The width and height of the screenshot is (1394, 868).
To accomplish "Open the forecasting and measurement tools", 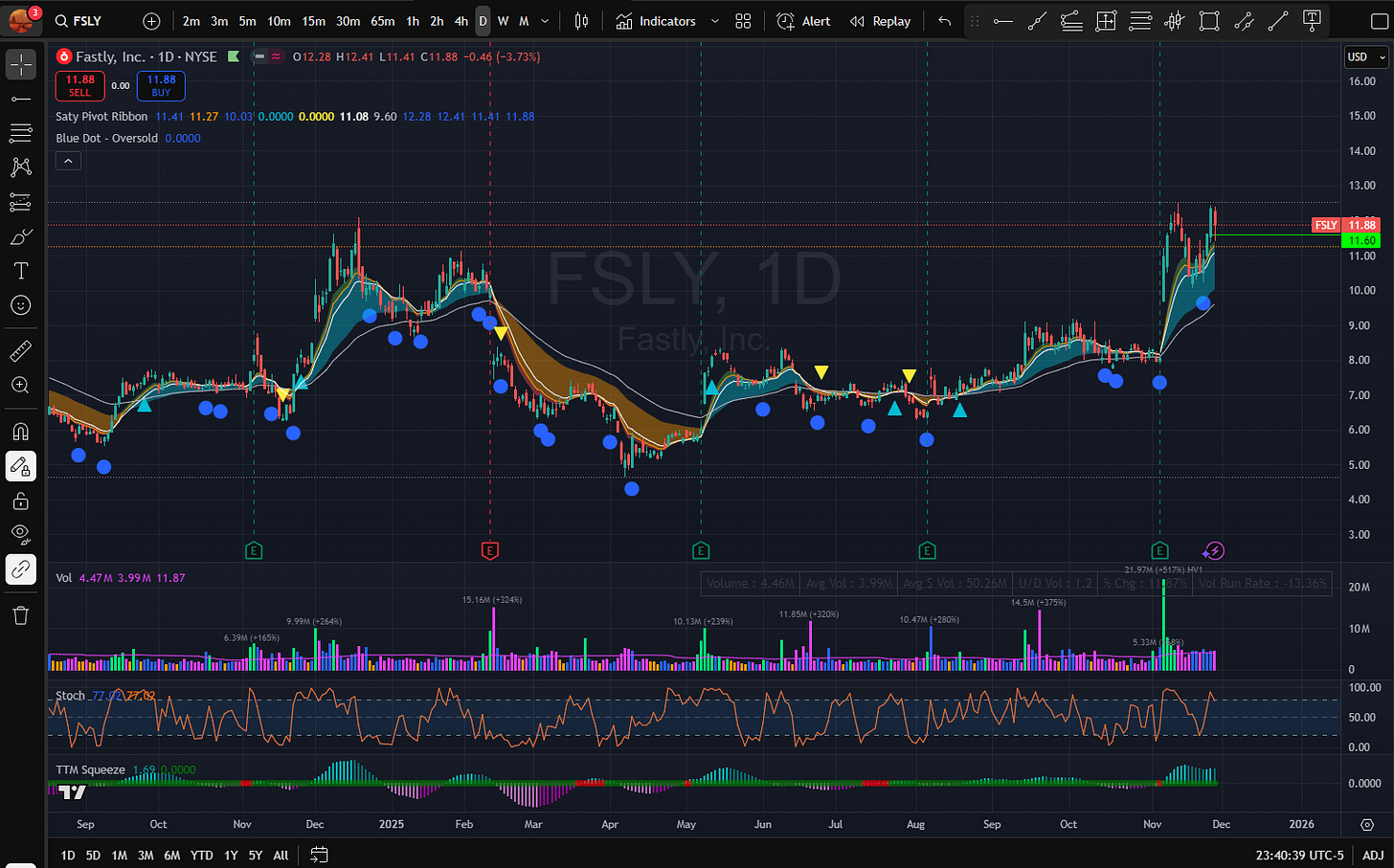I will coord(21,202).
